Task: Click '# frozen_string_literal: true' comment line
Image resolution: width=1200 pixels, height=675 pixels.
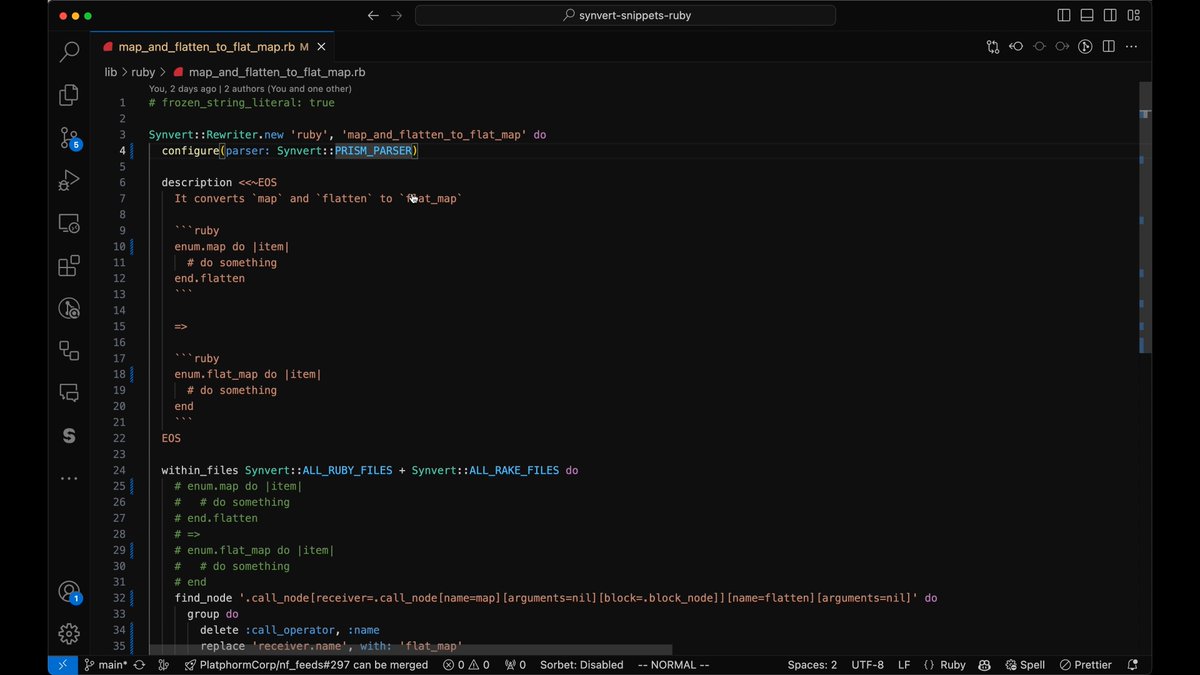Action: click(242, 103)
